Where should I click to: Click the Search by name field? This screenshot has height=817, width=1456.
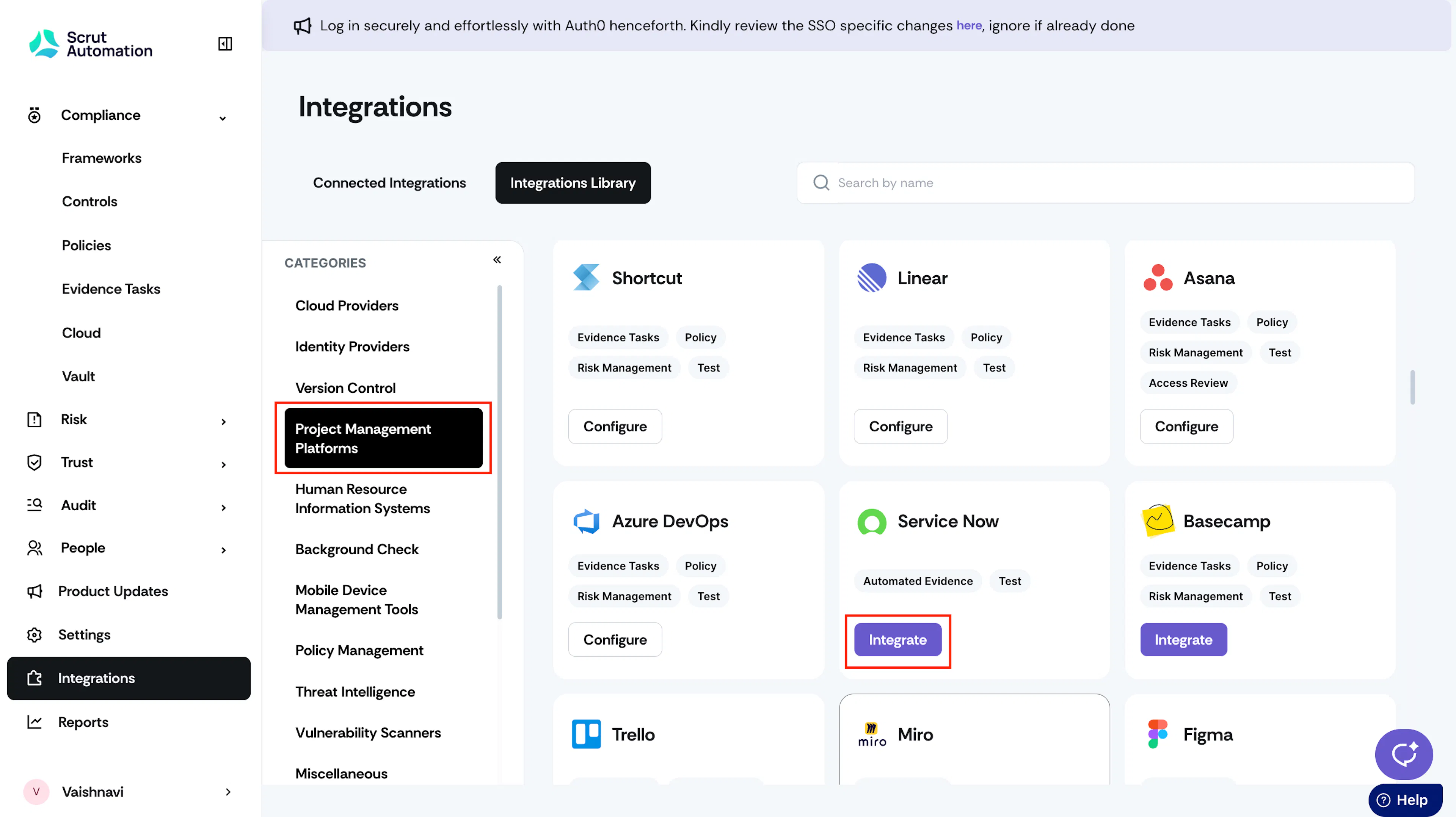pyautogui.click(x=1105, y=182)
